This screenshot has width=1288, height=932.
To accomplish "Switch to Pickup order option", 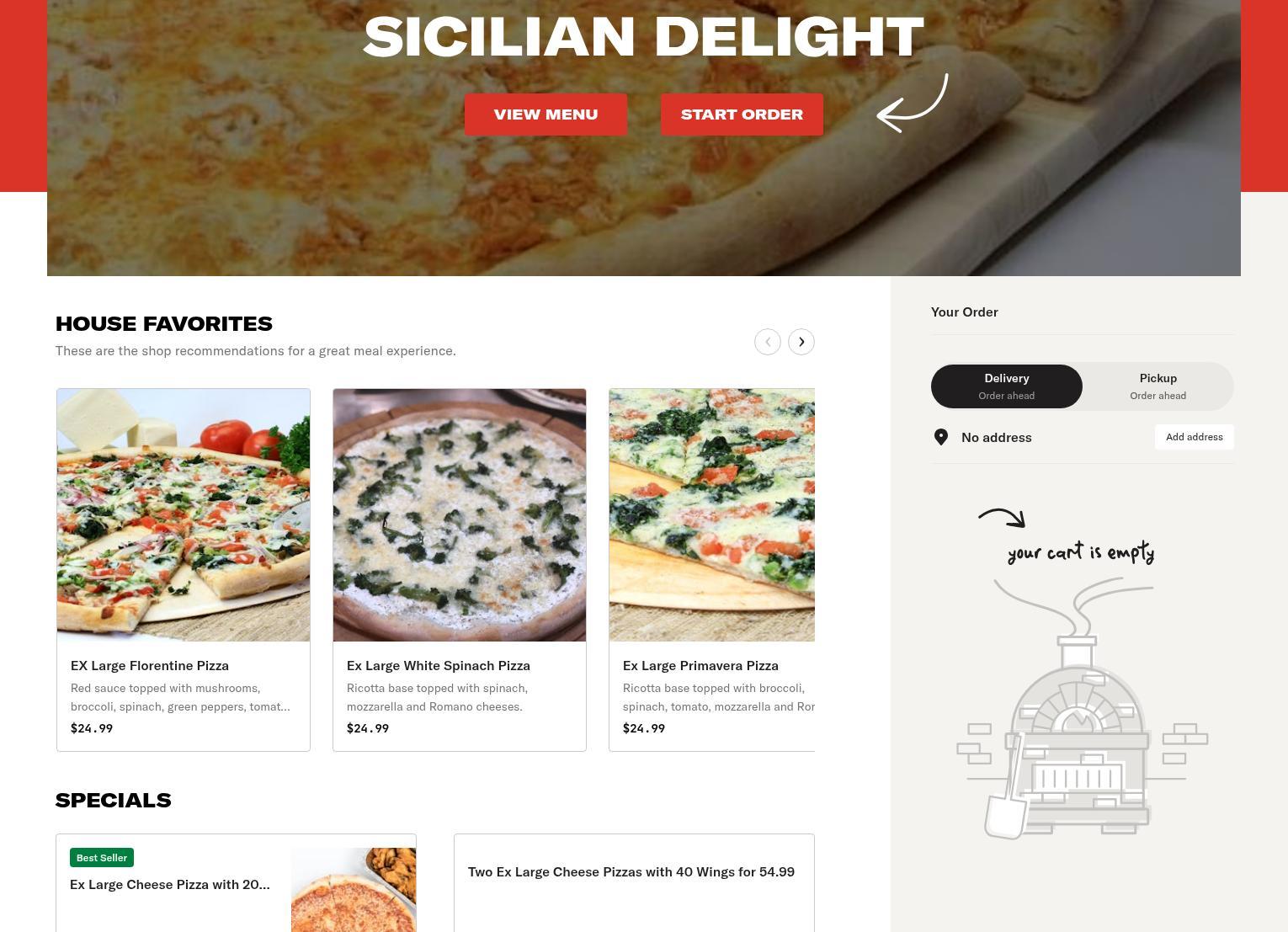I will 1158,386.
